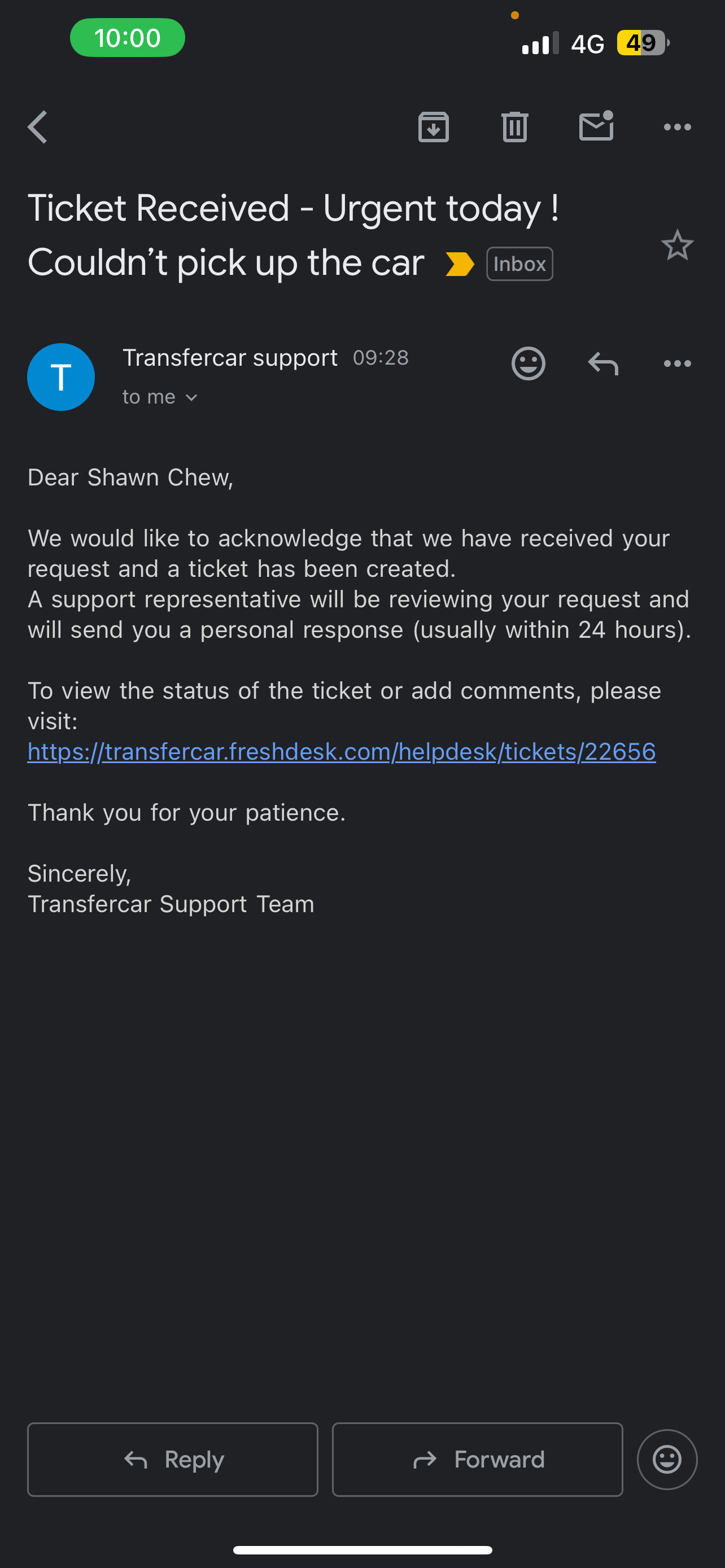Image resolution: width=725 pixels, height=1568 pixels.
Task: Open message-level three-dot menu
Action: click(678, 363)
